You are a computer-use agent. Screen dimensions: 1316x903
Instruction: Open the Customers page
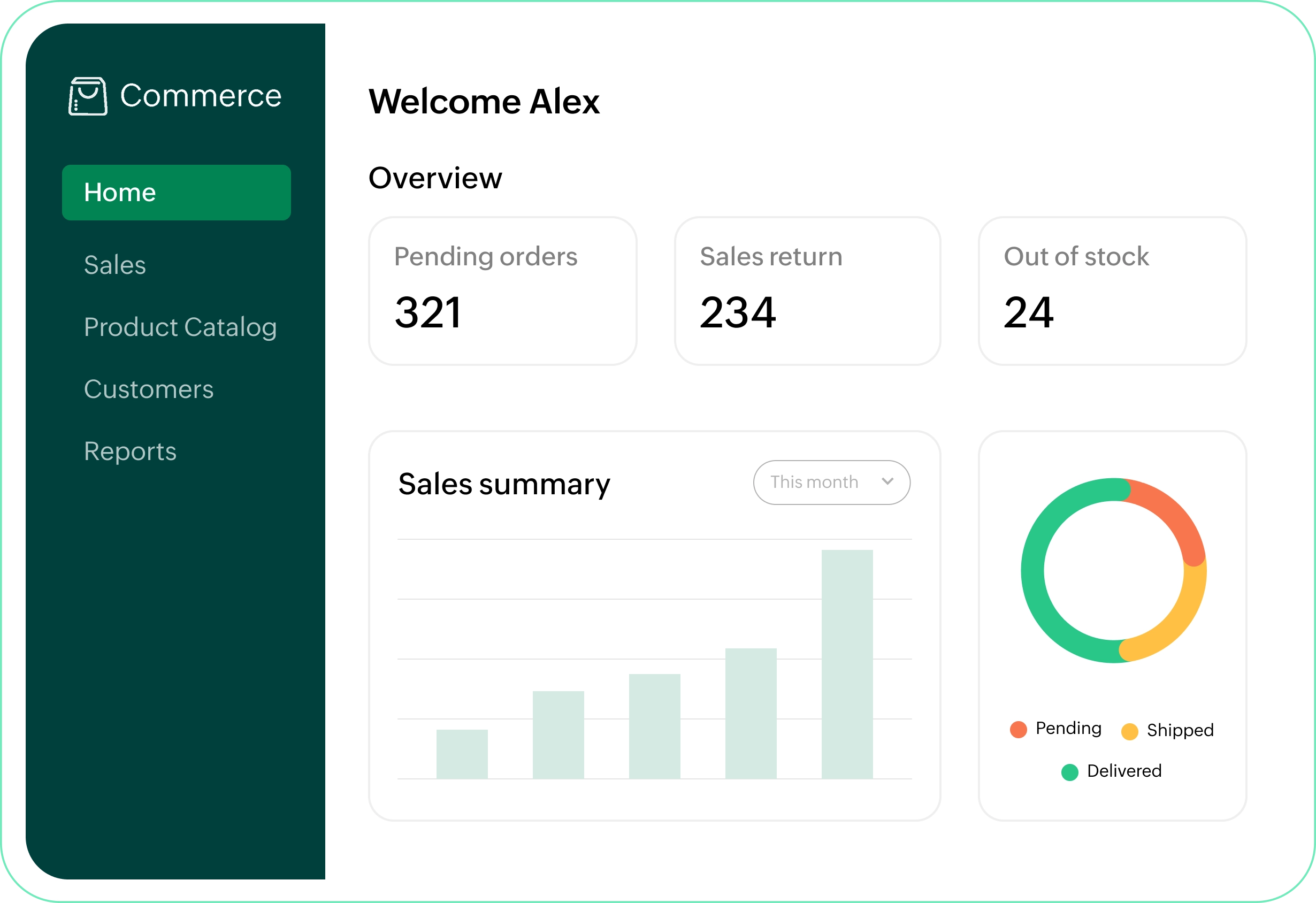(148, 389)
